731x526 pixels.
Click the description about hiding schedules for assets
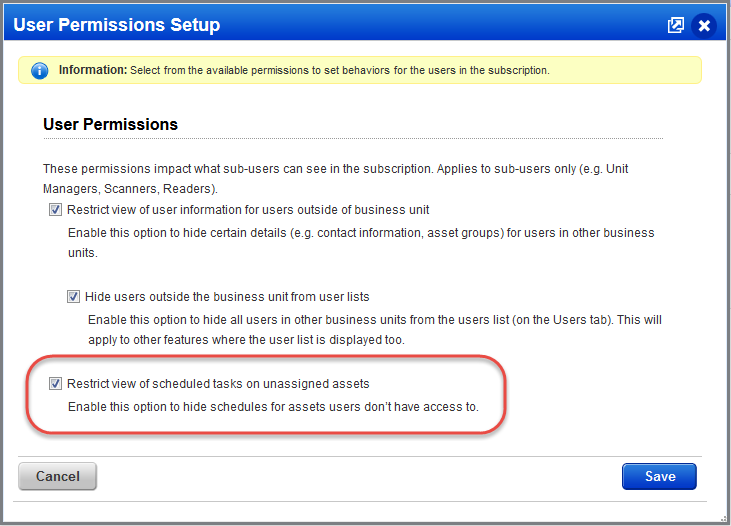273,407
